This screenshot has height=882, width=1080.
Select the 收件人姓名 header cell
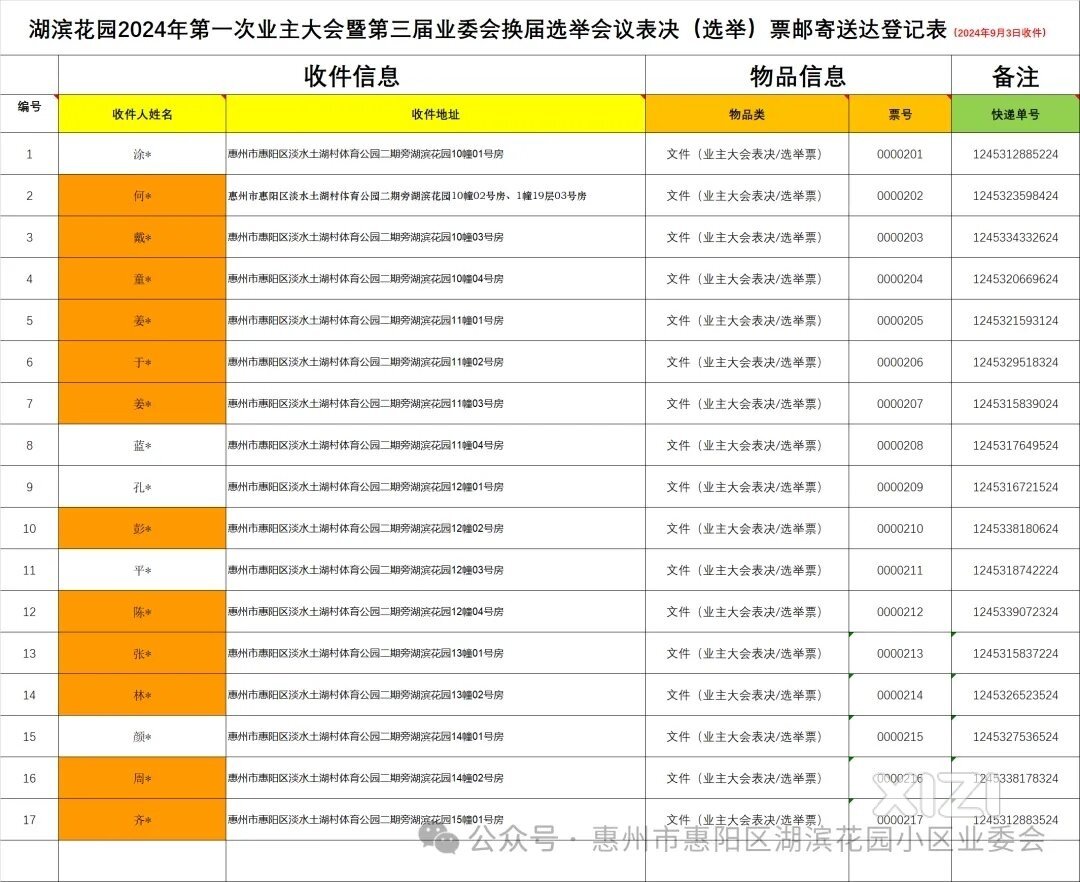(143, 114)
